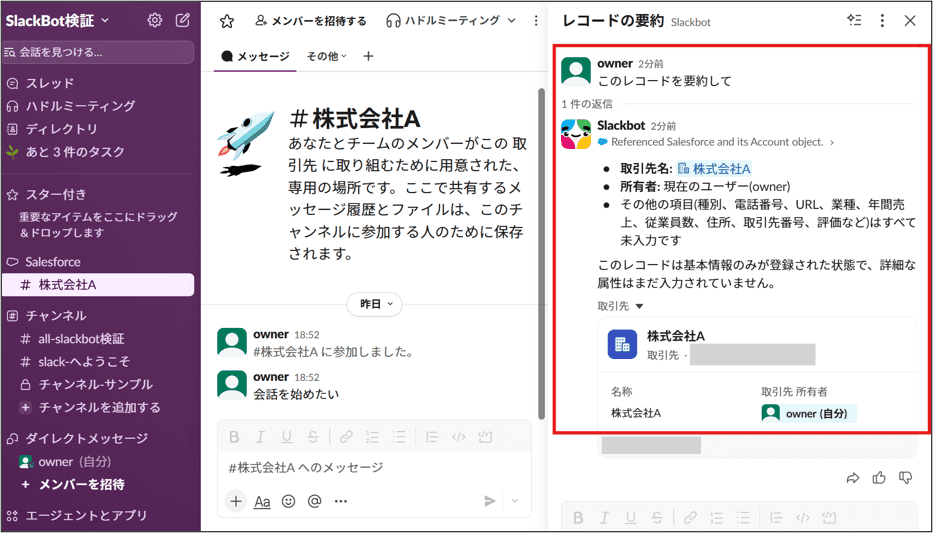
Task: Add a new tab with plus icon
Action: (x=368, y=56)
